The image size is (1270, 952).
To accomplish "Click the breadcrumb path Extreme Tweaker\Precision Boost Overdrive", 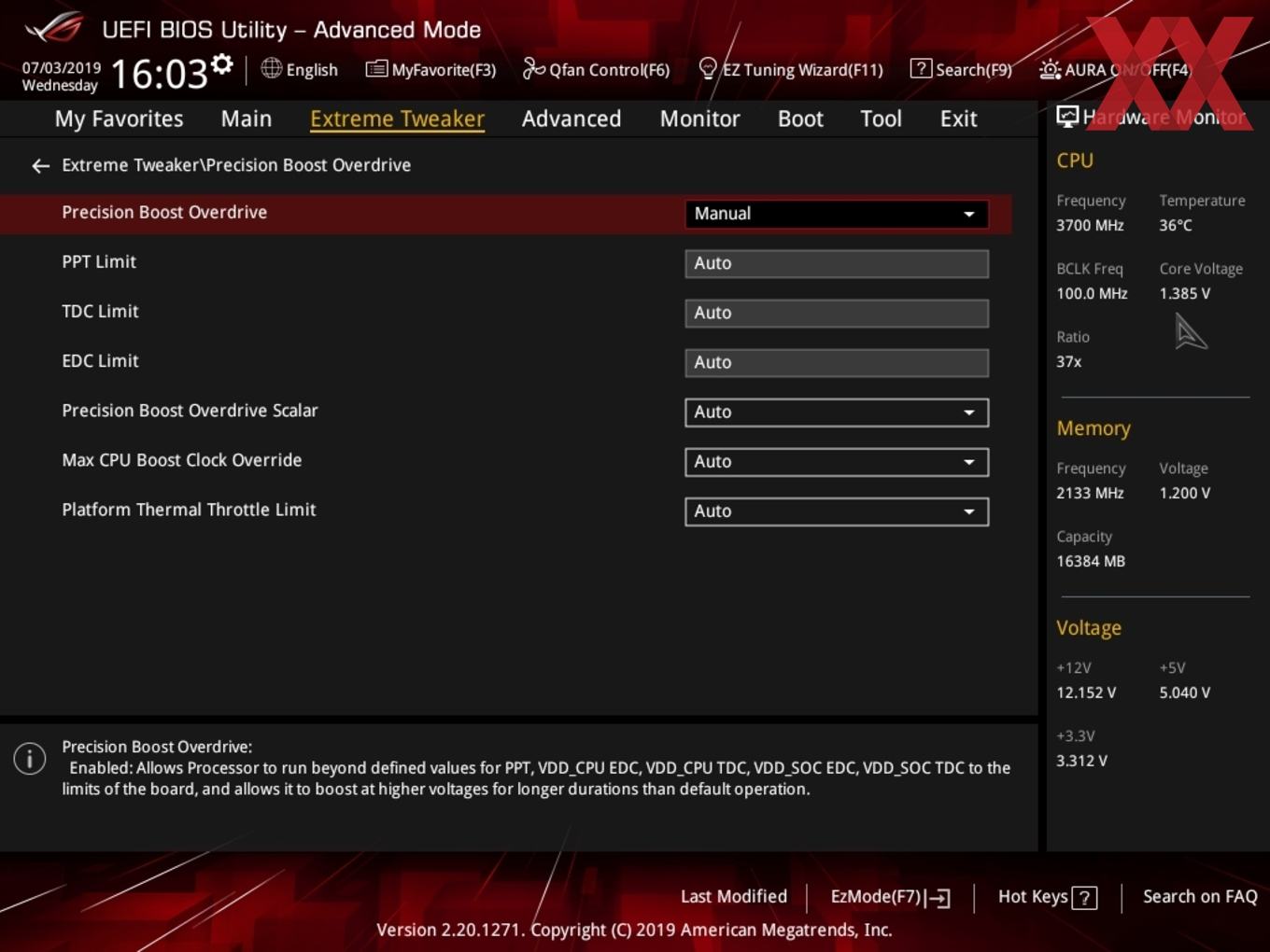I will click(x=236, y=165).
